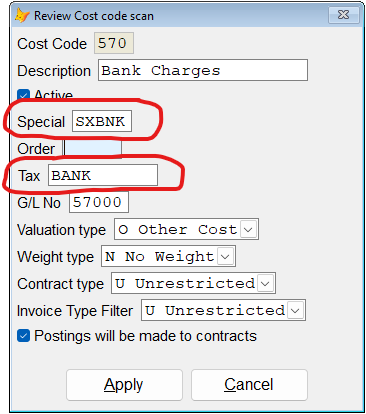The image size is (366, 414).
Task: Click the Weight type label text
Action: pyautogui.click(x=55, y=257)
